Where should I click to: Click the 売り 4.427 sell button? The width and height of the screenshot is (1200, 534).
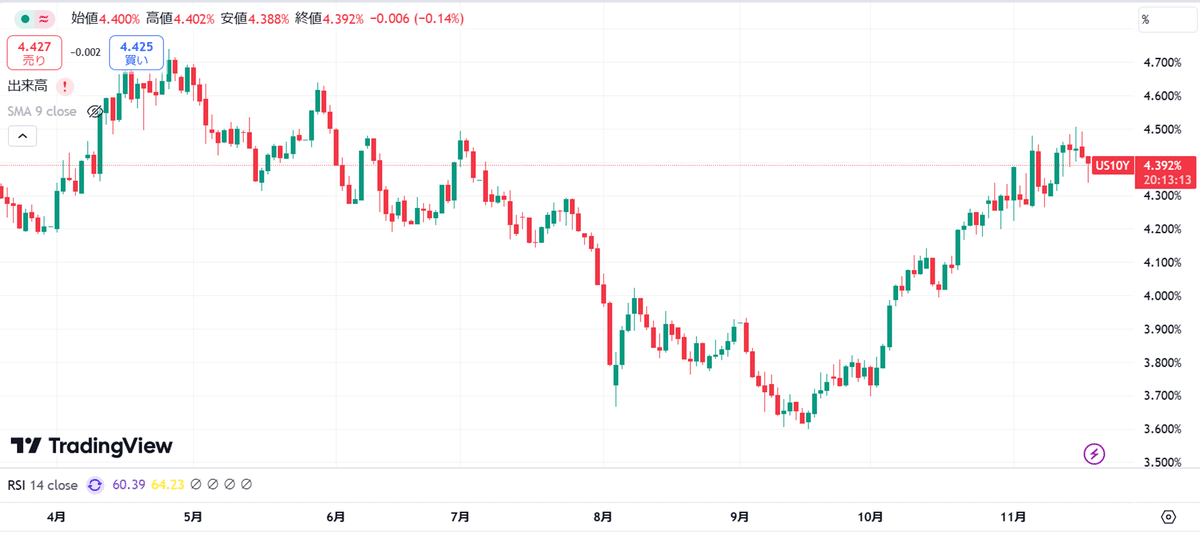pyautogui.click(x=35, y=53)
